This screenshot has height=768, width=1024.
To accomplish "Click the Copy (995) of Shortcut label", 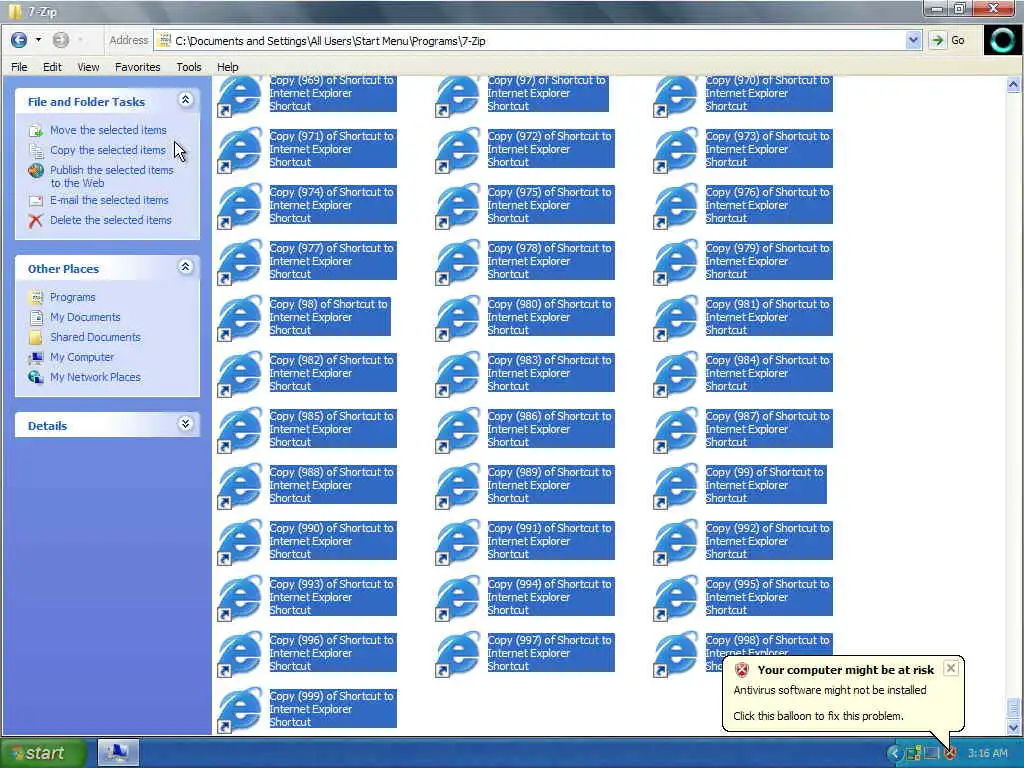I will (x=769, y=597).
